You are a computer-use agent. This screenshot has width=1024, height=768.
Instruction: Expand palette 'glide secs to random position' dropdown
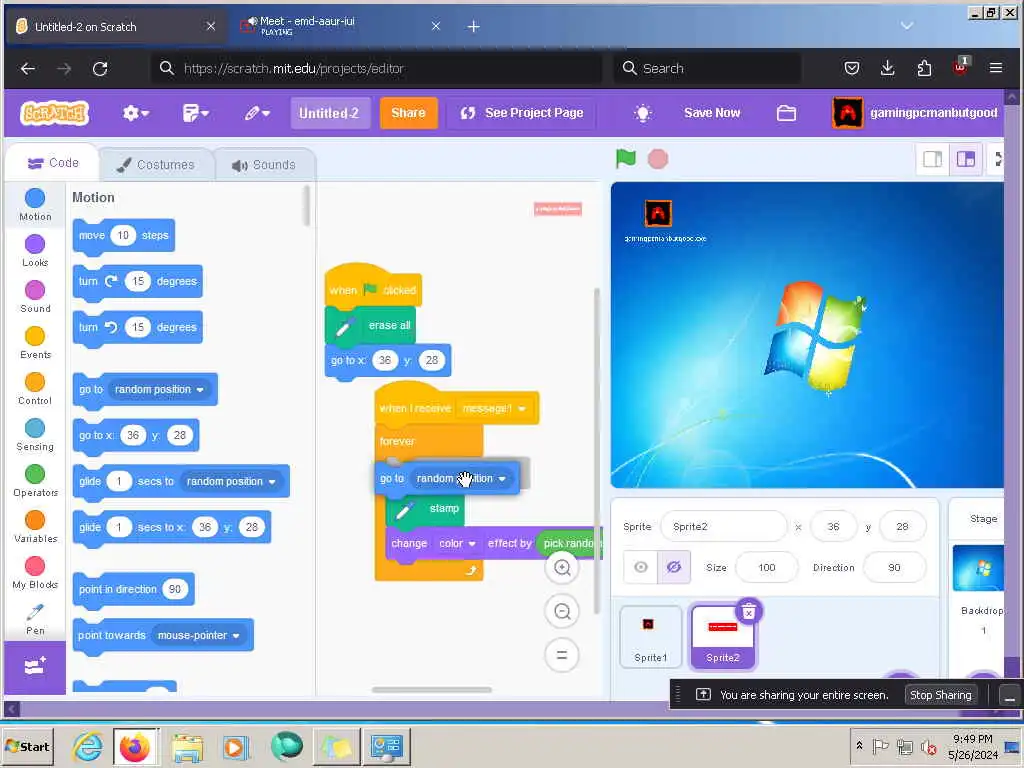coord(272,482)
